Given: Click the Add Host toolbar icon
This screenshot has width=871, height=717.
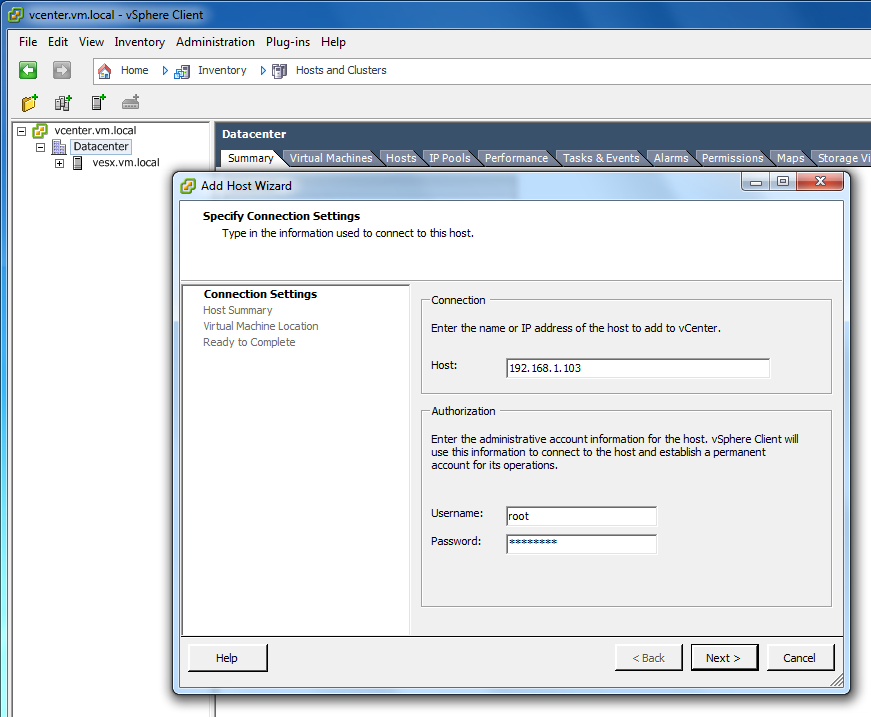Looking at the screenshot, I should click(x=98, y=103).
